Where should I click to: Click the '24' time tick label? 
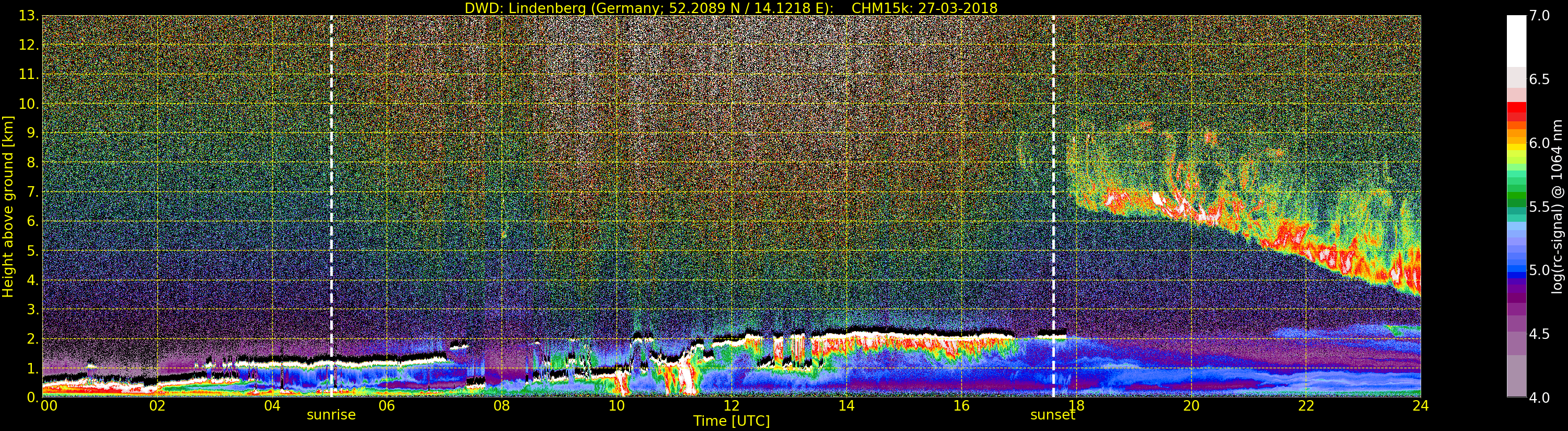click(x=1421, y=405)
